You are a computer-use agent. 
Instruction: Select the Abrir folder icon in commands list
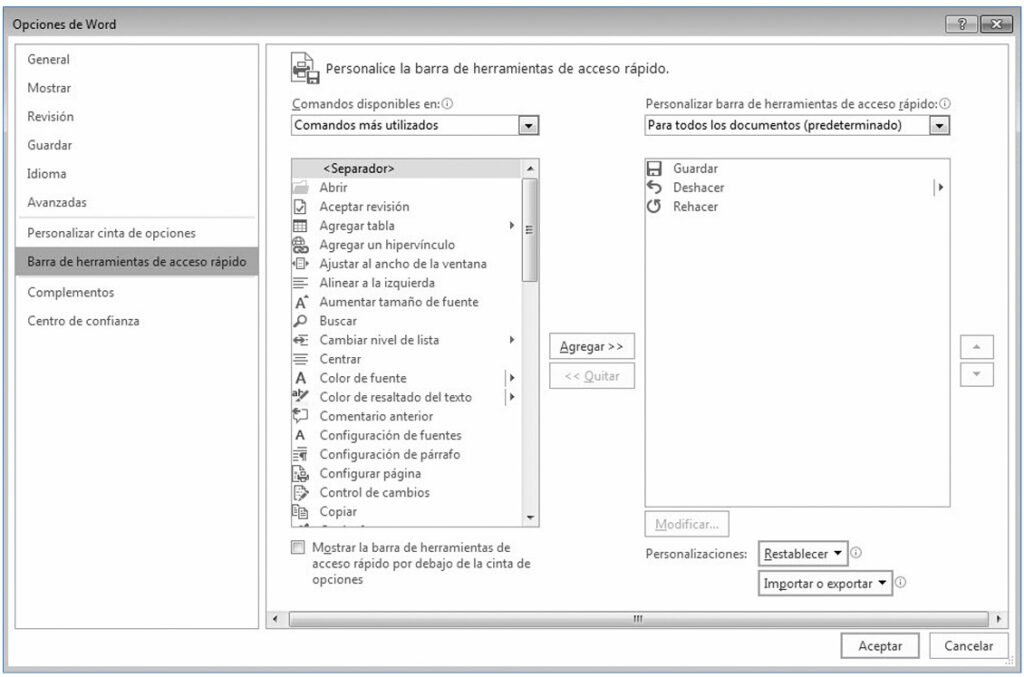[300, 187]
